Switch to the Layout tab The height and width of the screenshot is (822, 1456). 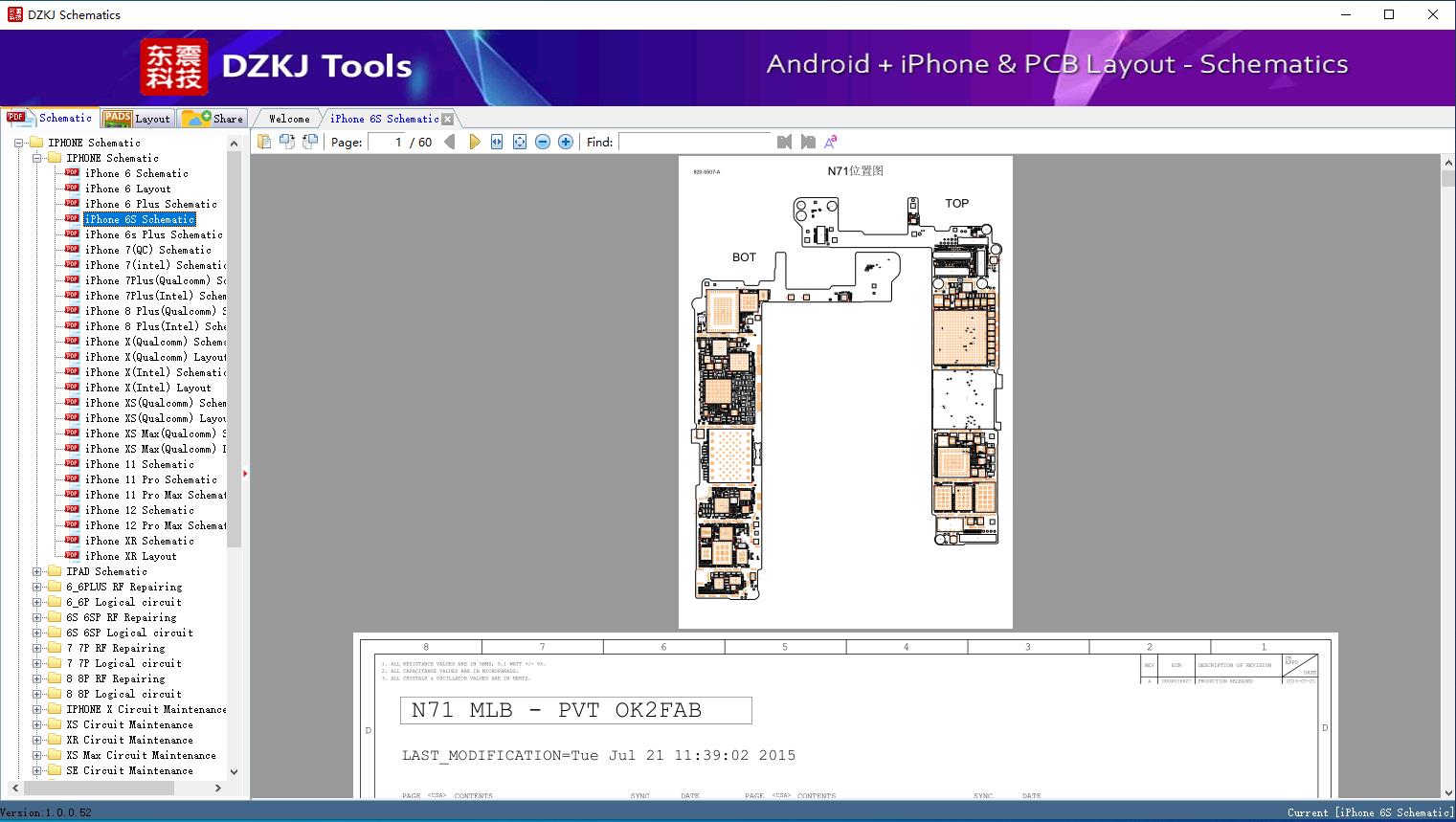coord(137,119)
